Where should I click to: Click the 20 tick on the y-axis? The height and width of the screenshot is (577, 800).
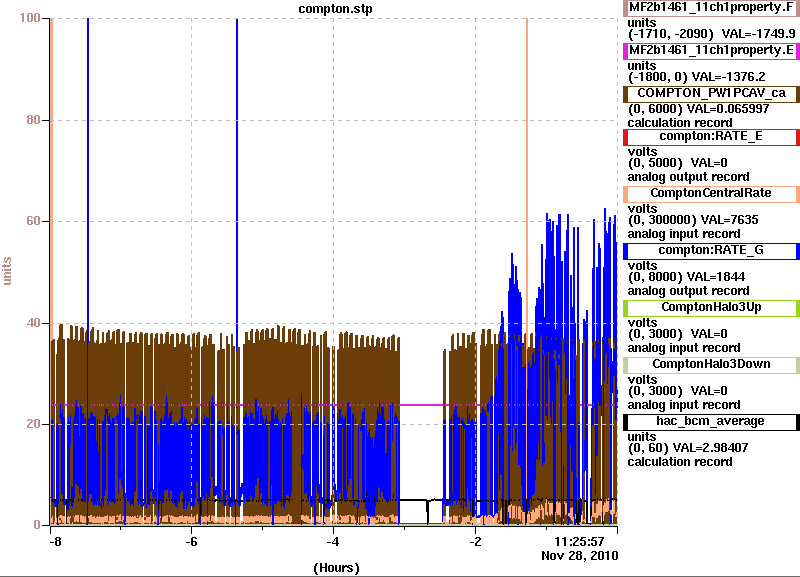(33, 424)
